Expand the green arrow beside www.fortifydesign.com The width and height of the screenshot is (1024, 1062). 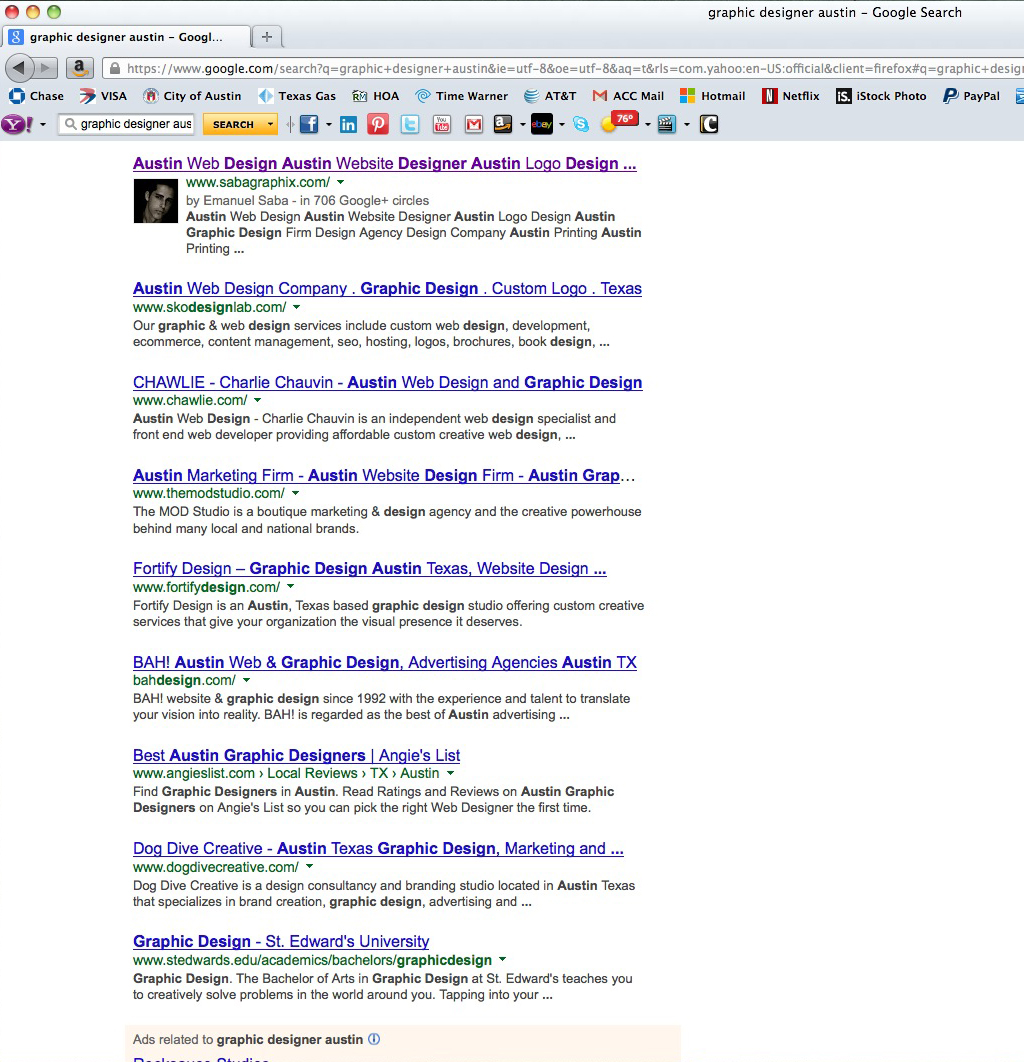pyautogui.click(x=291, y=587)
